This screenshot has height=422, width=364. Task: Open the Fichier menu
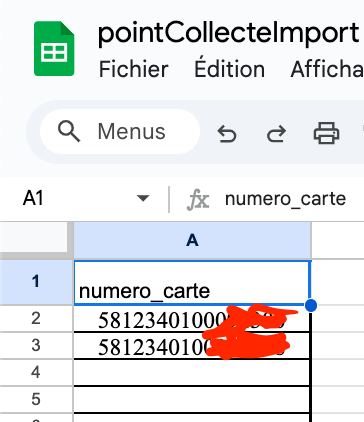click(x=134, y=69)
